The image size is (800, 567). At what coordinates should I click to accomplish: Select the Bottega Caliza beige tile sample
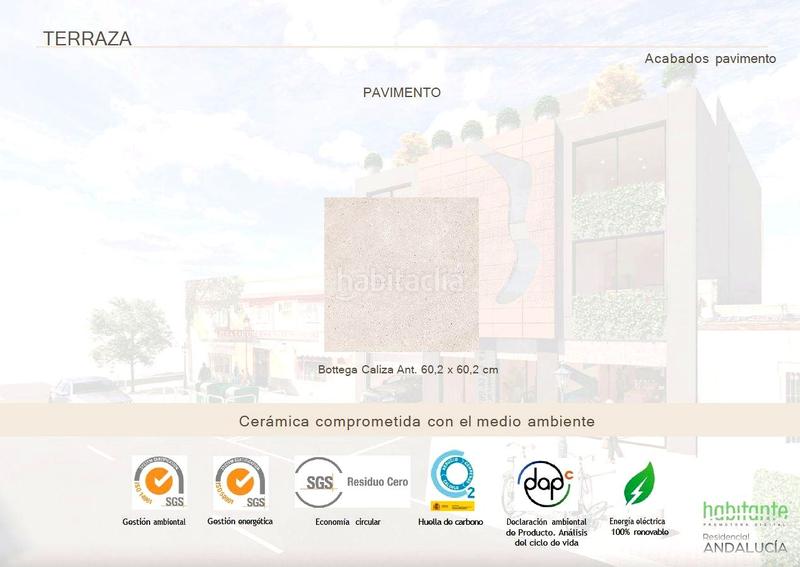(x=401, y=230)
